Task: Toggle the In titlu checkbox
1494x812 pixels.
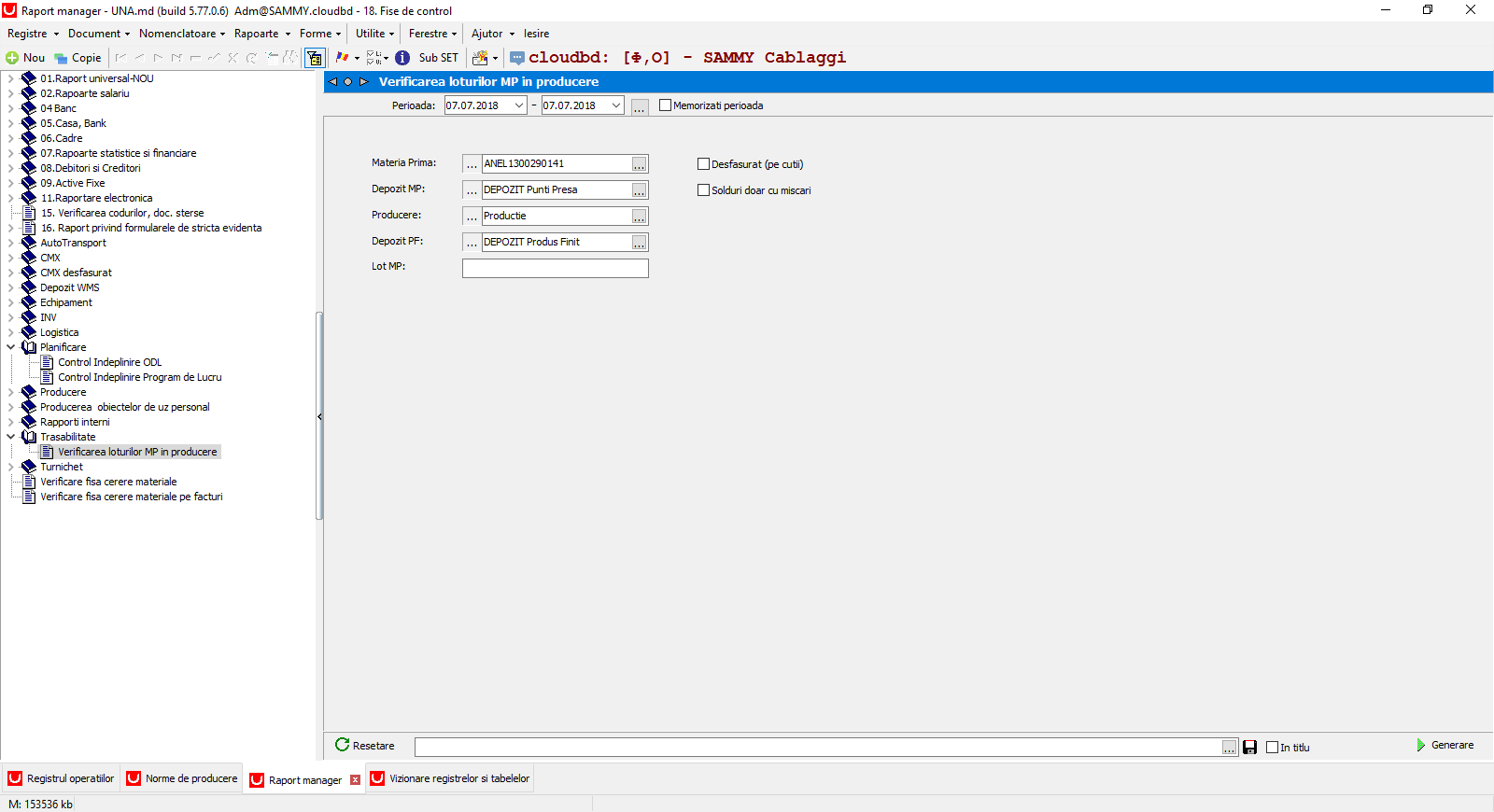Action: [x=1272, y=748]
